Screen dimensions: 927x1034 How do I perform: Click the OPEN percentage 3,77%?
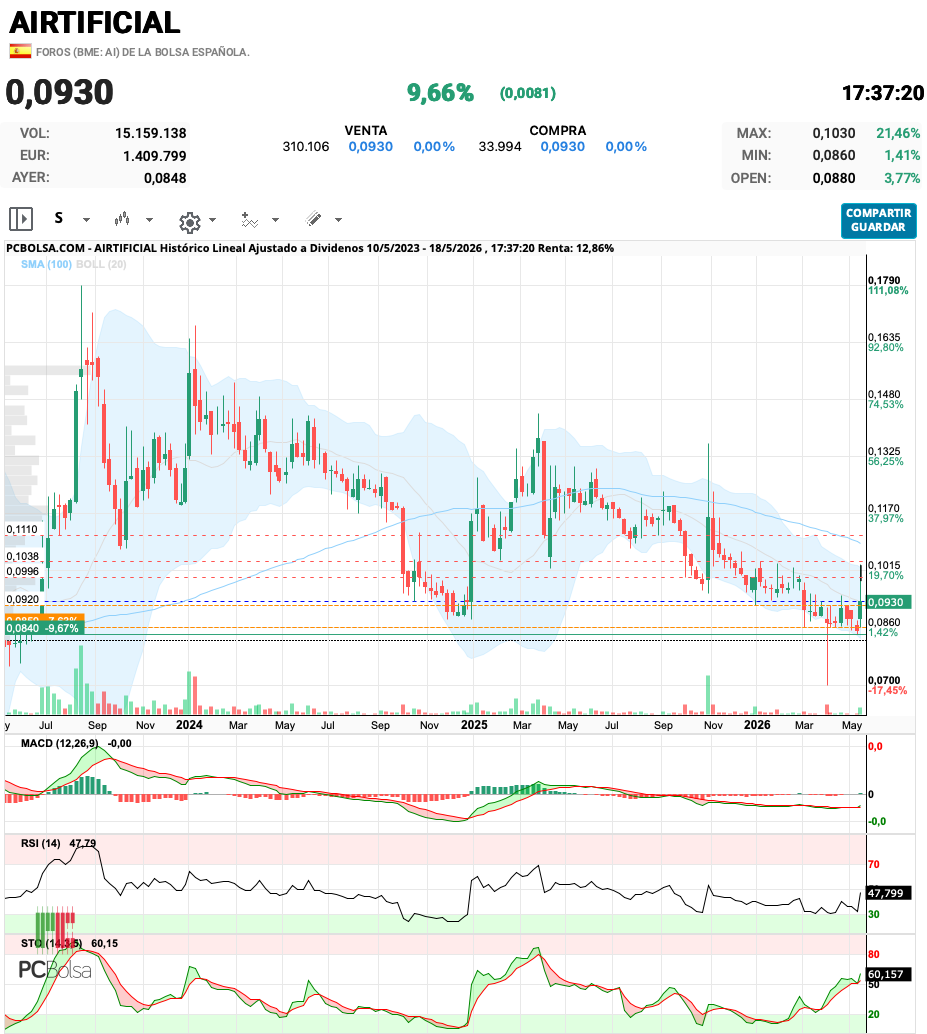902,178
